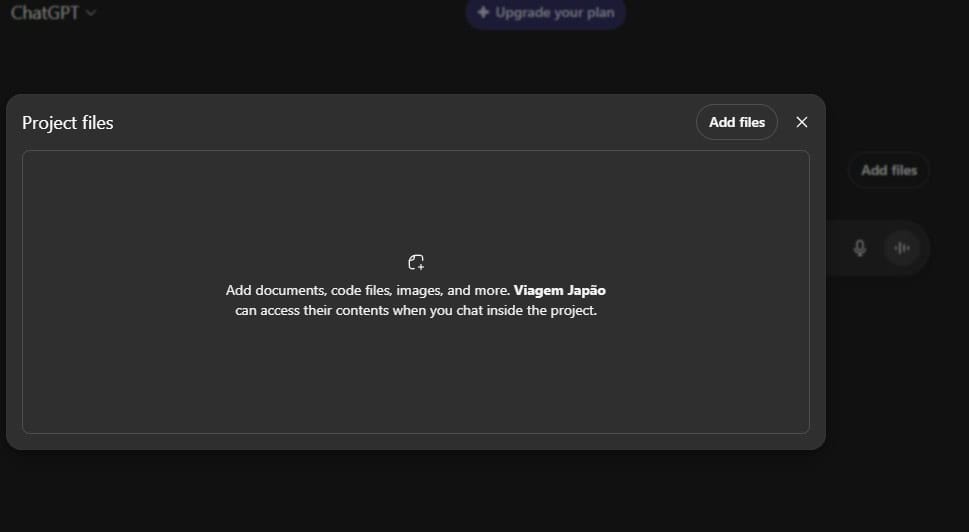Screen dimensions: 969x532
Task: Click the add-file icon in drop area
Action: click(416, 263)
